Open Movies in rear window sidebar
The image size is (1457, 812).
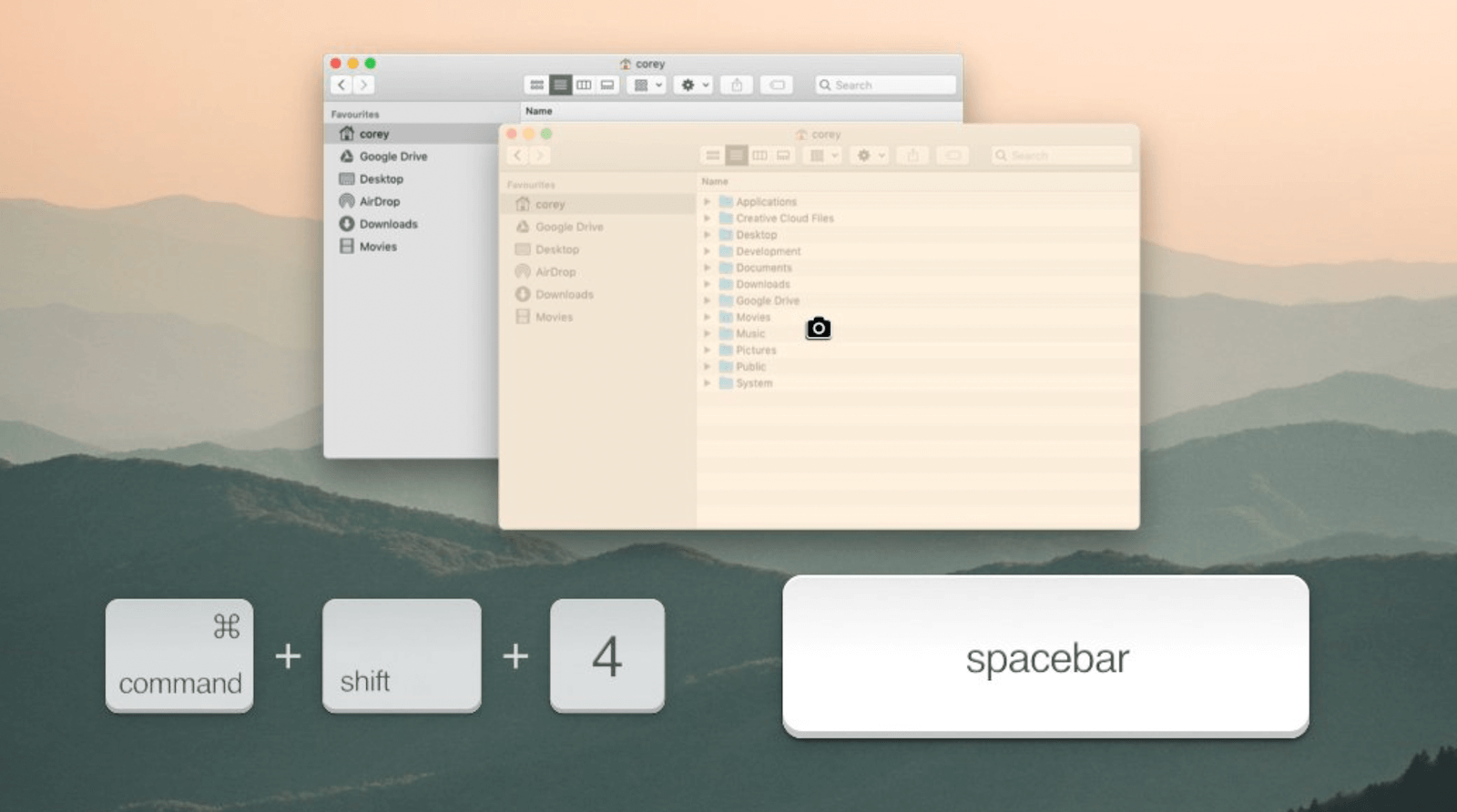coord(411,247)
